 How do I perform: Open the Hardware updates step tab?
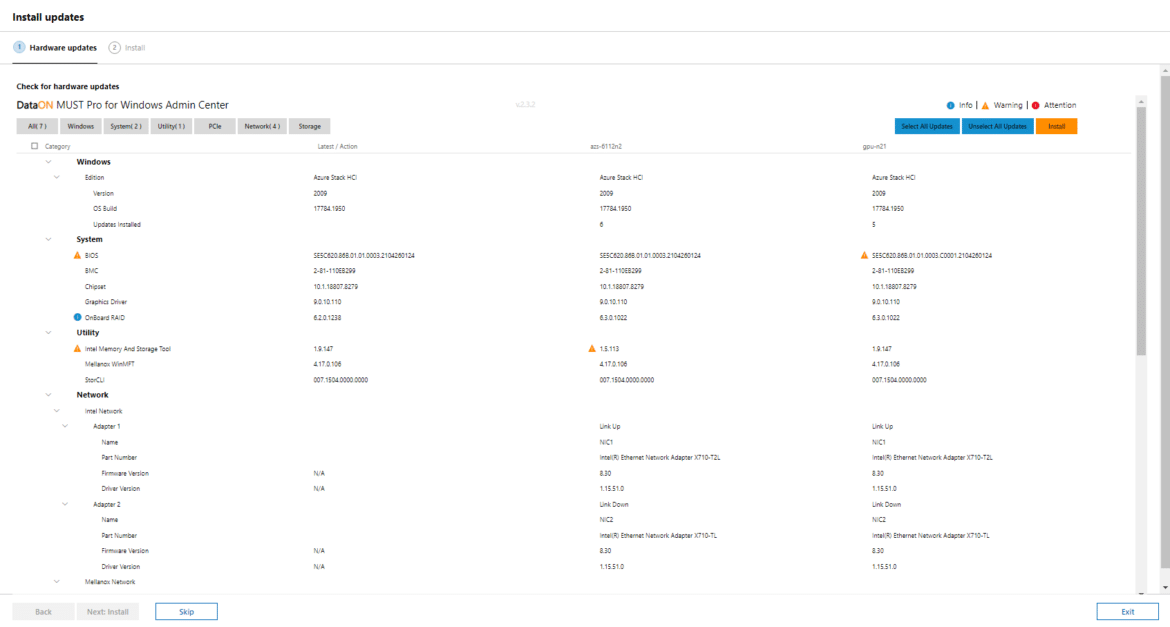pyautogui.click(x=55, y=48)
